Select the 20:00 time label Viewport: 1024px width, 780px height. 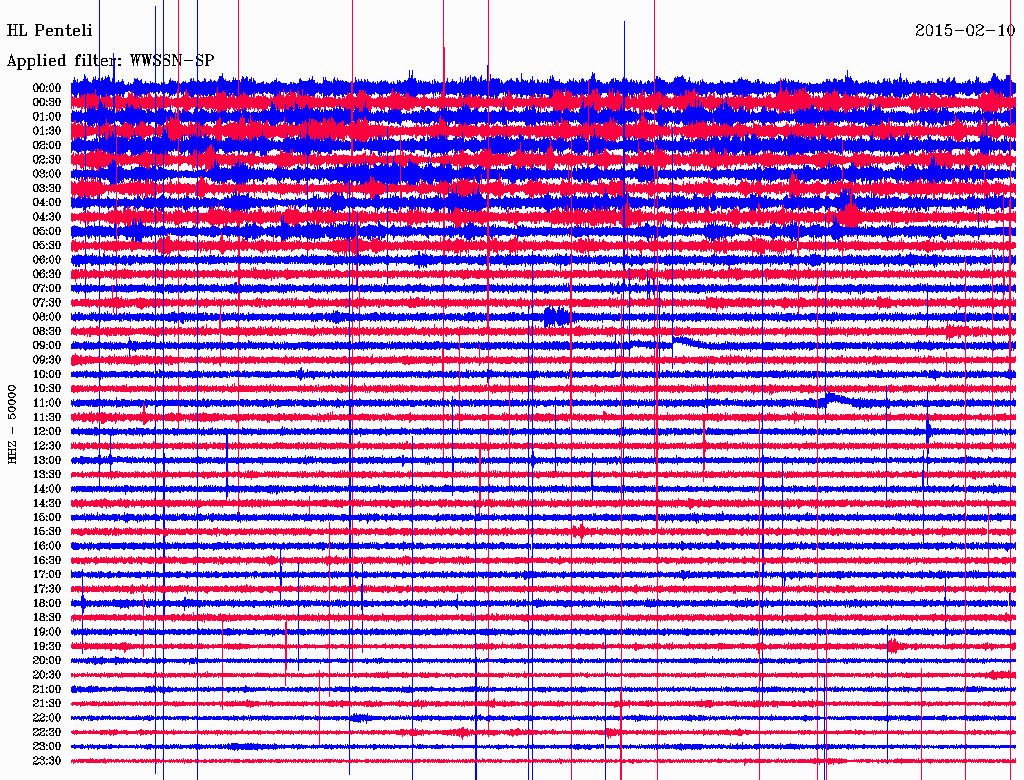47,660
